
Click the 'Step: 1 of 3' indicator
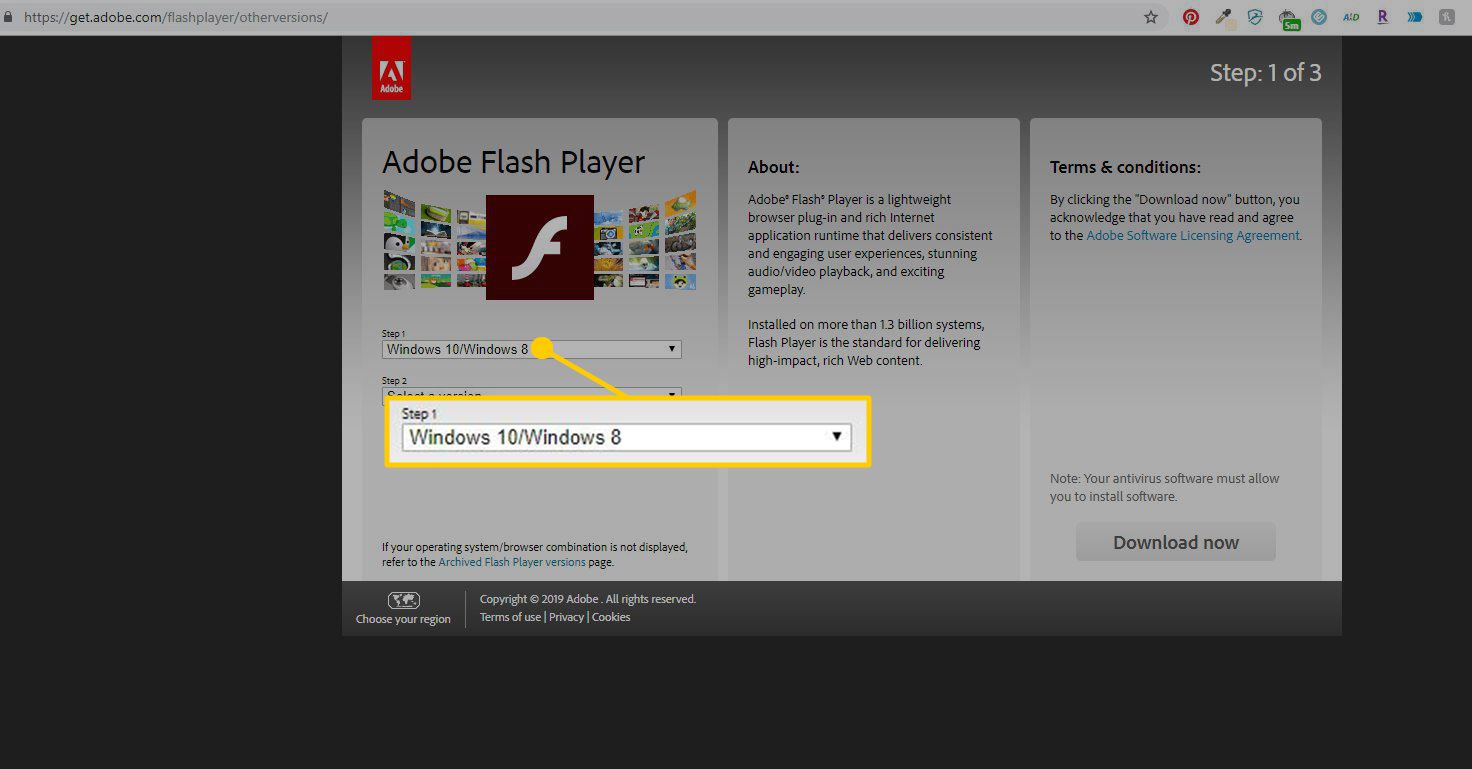1265,72
